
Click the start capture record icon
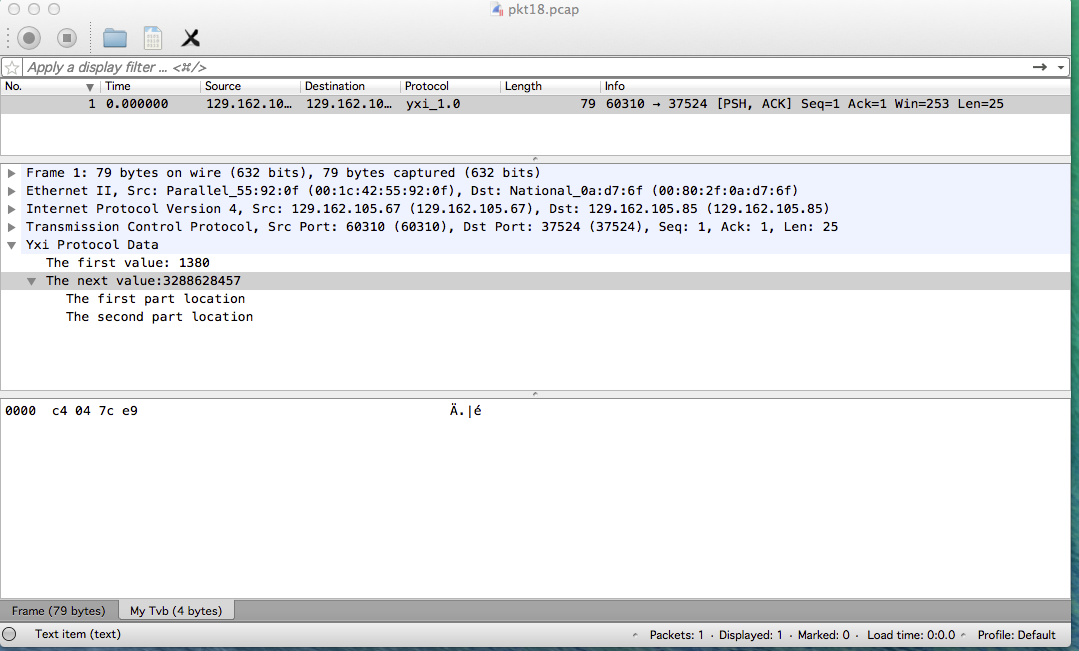tap(29, 38)
